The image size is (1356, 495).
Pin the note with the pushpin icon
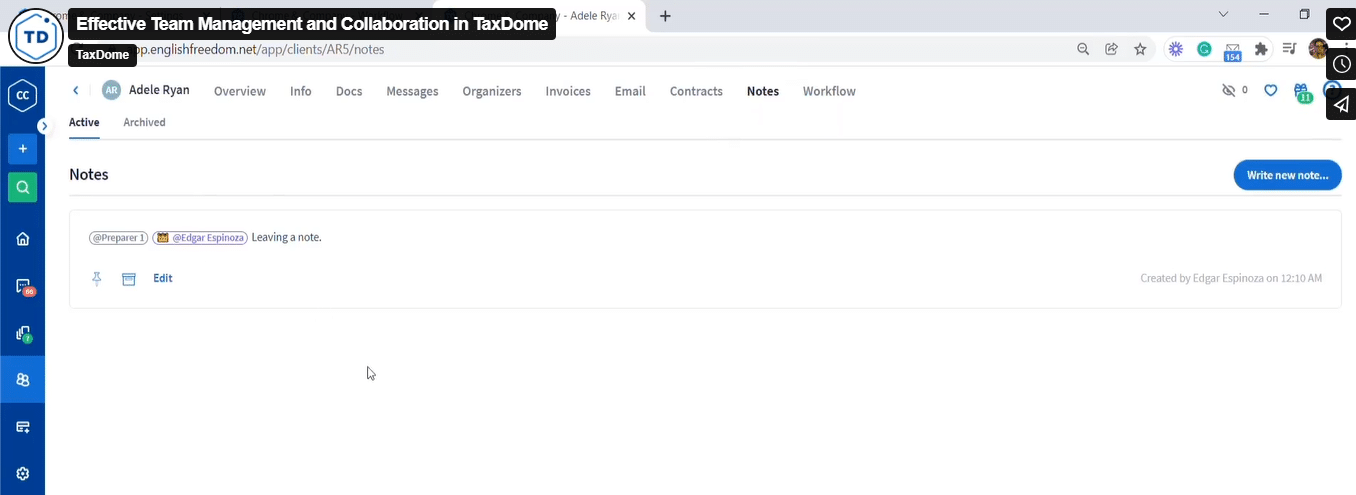tap(97, 279)
